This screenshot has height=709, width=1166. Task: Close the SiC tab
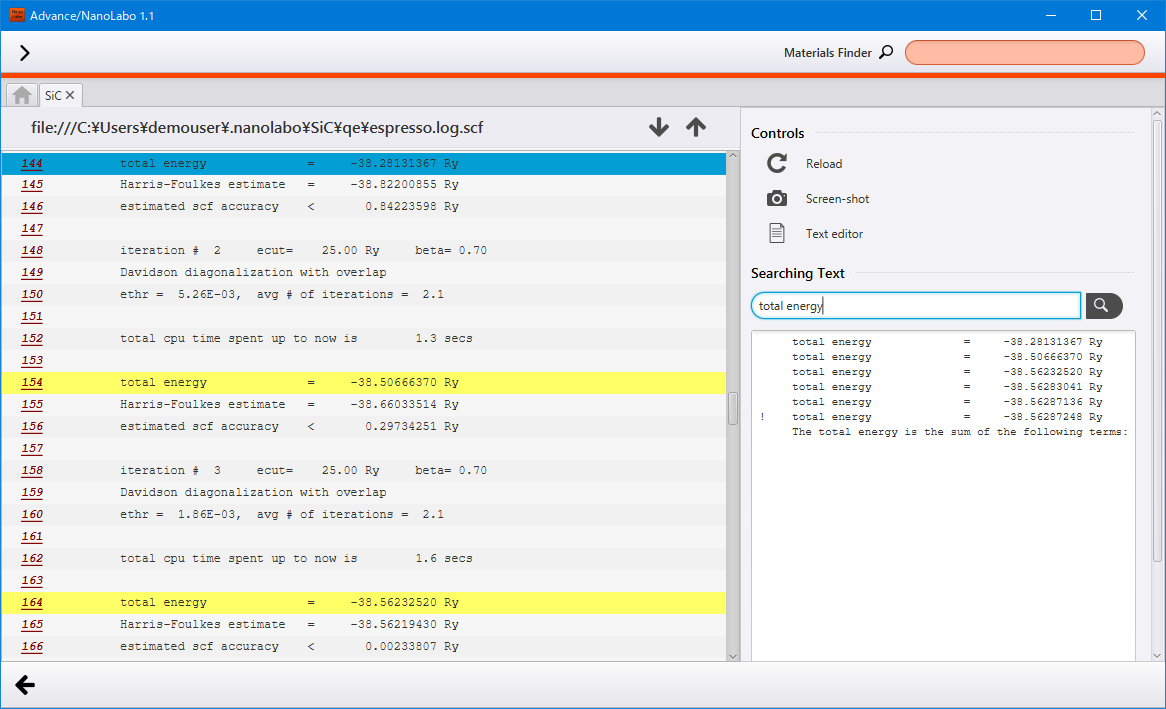70,95
